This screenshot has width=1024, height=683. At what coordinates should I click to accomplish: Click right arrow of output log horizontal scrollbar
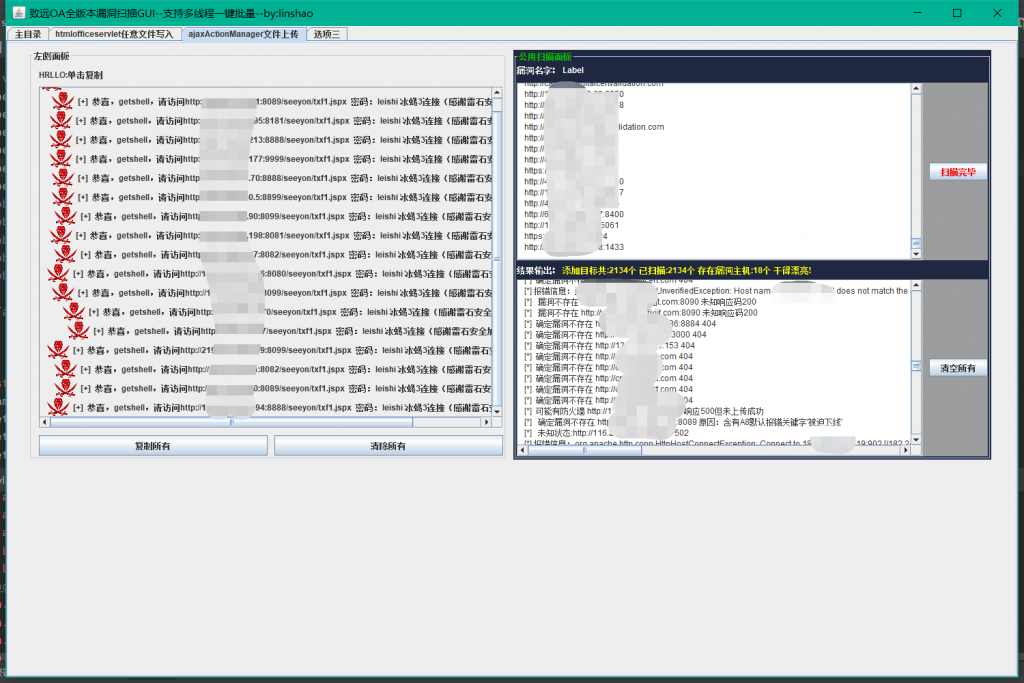906,450
